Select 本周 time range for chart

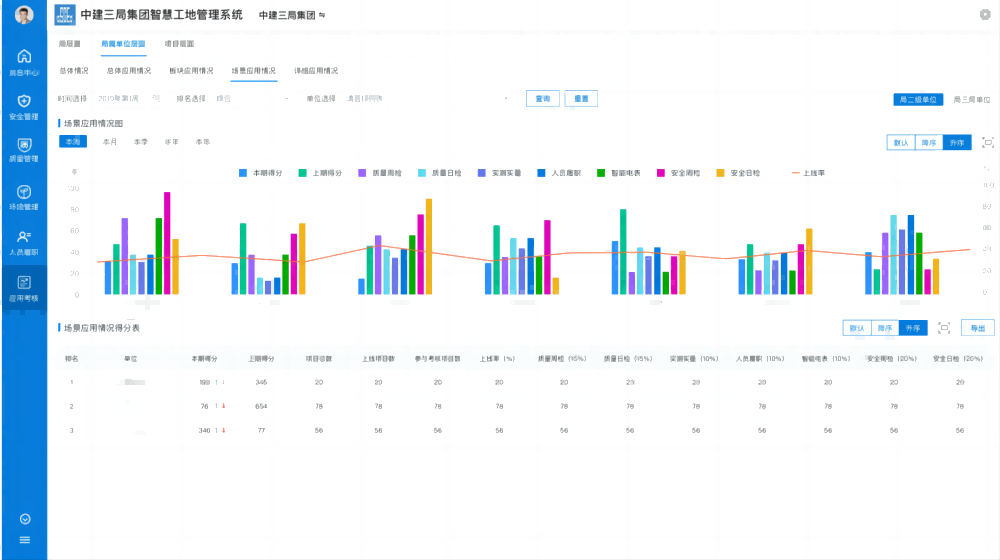click(73, 142)
